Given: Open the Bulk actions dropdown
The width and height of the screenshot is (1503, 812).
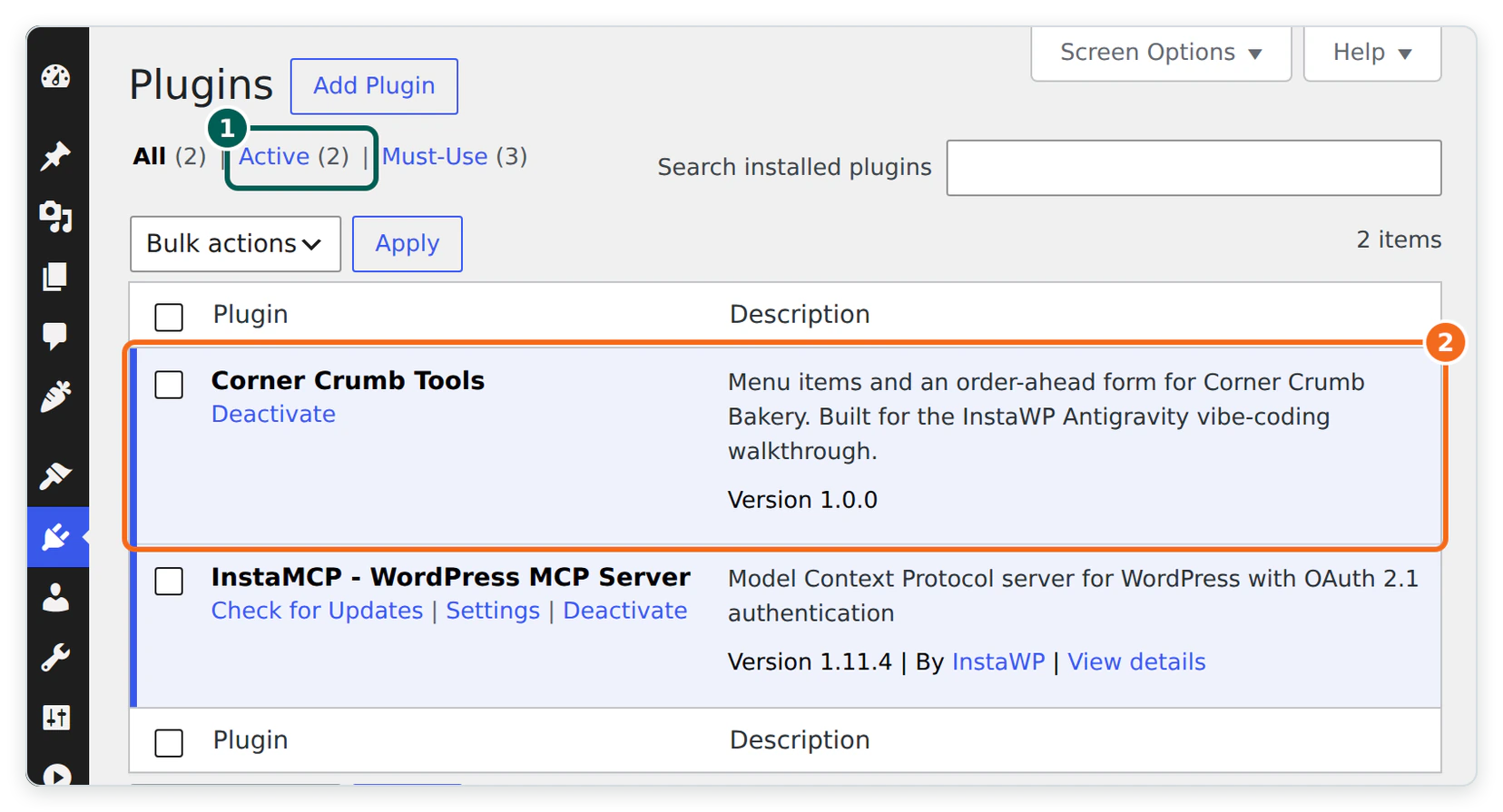Looking at the screenshot, I should [x=235, y=244].
